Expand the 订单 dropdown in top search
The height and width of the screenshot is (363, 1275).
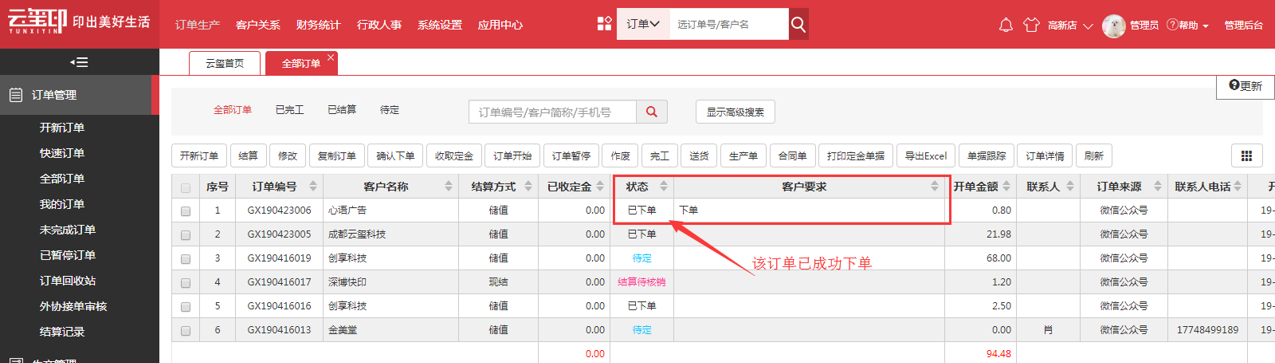click(x=643, y=24)
